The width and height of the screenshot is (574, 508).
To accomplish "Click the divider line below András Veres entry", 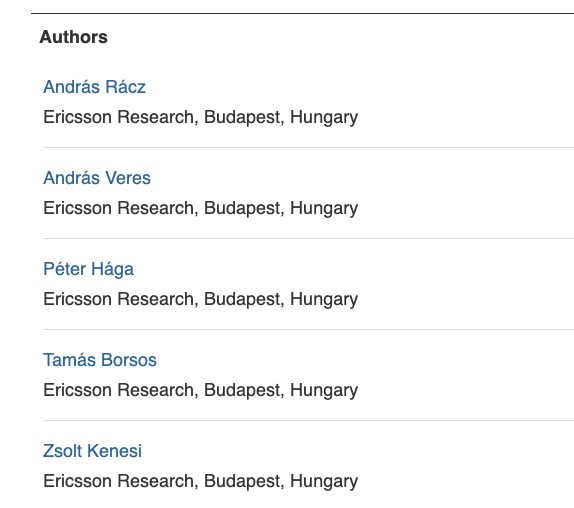I will coord(308,238).
